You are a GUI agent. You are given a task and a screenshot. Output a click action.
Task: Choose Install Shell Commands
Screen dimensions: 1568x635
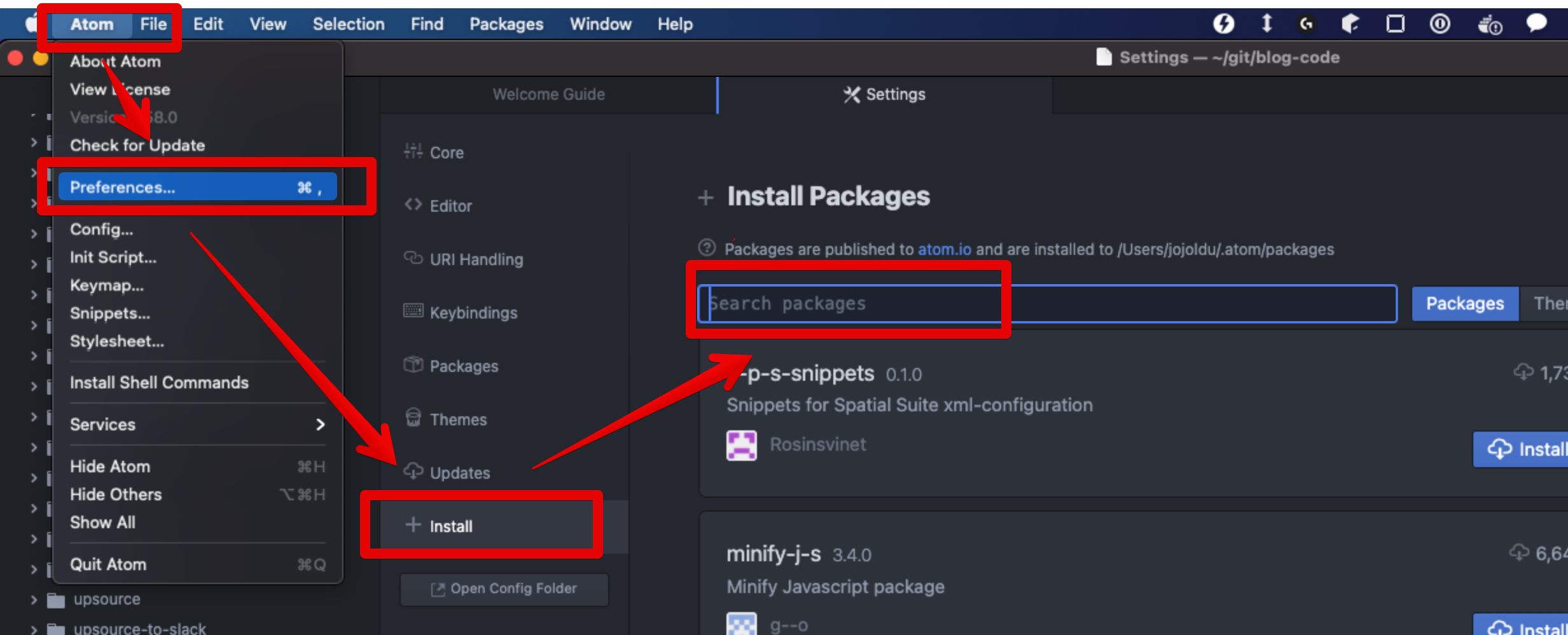(197, 383)
